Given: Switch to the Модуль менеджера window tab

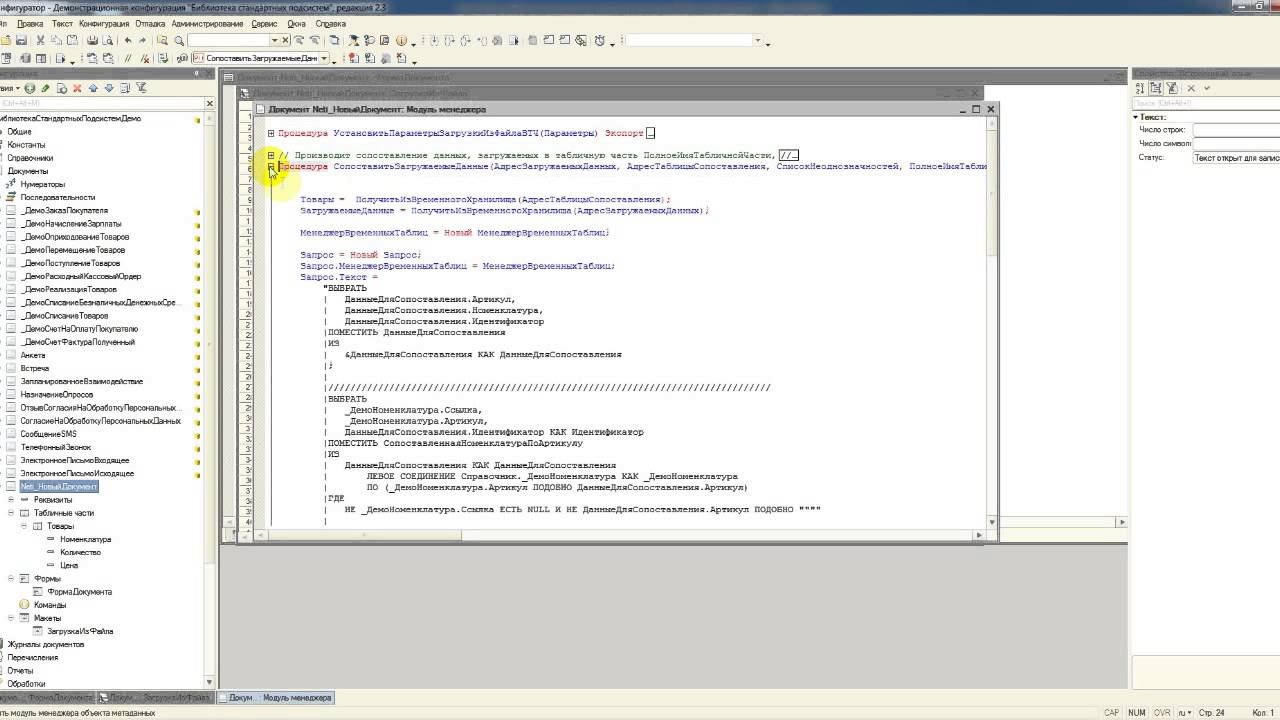Looking at the screenshot, I should pyautogui.click(x=277, y=698).
